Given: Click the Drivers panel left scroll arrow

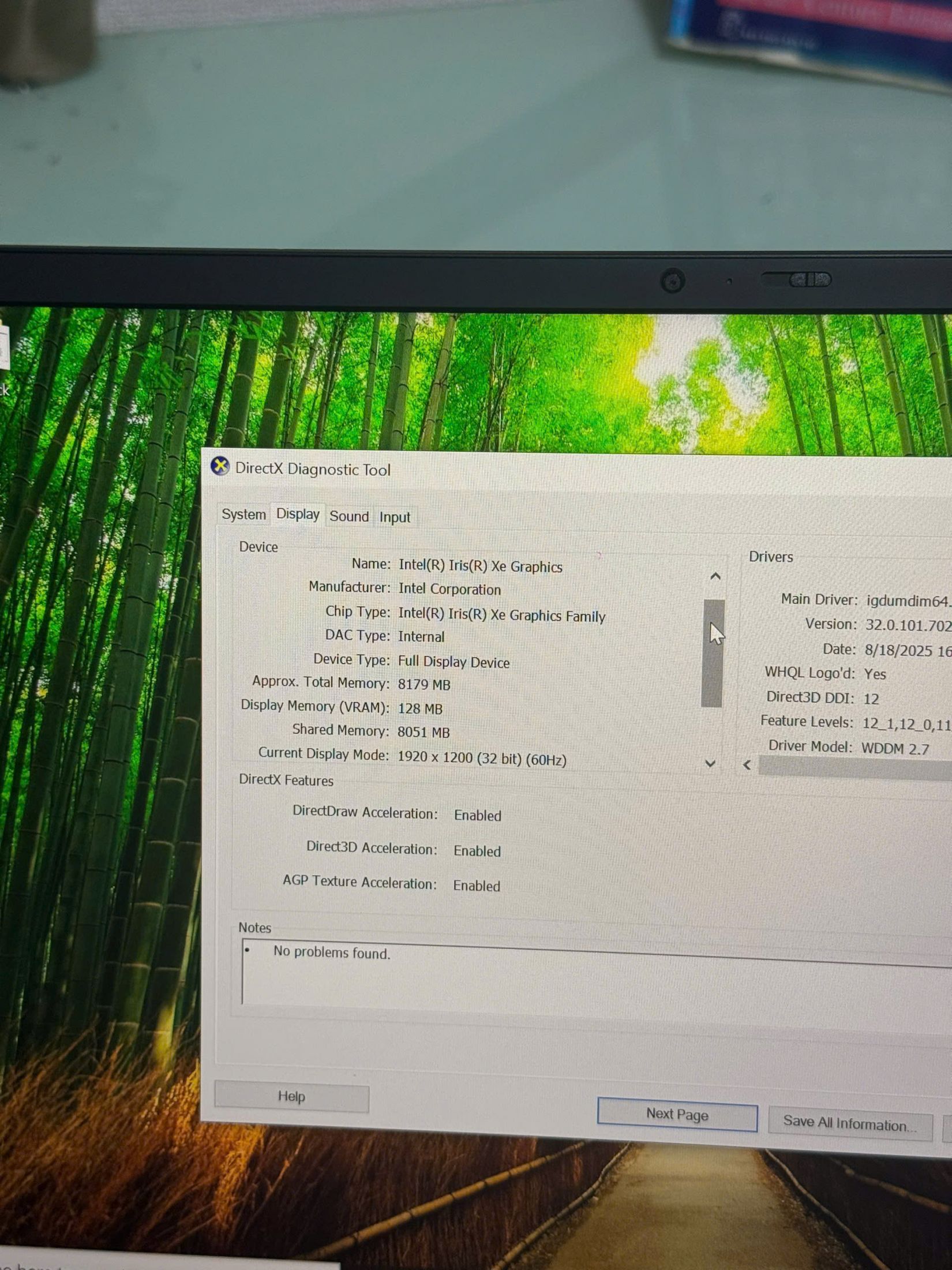Looking at the screenshot, I should click(747, 765).
